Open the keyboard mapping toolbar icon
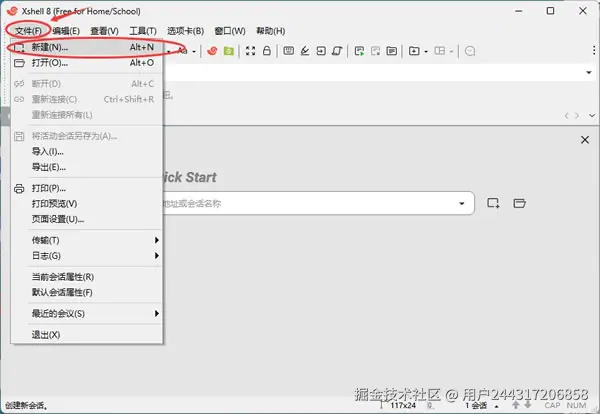600x414 pixels. point(289,51)
